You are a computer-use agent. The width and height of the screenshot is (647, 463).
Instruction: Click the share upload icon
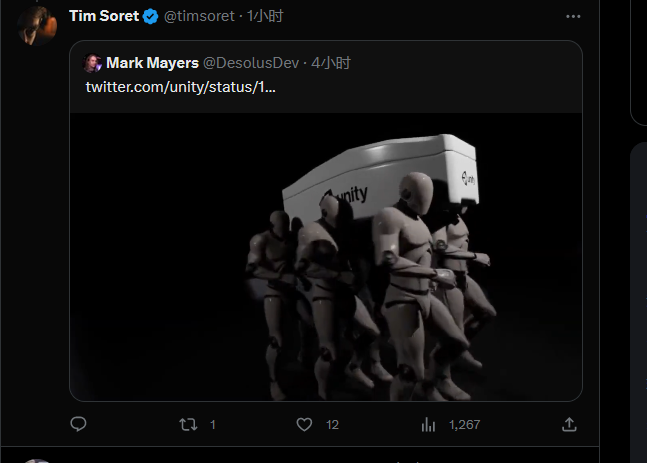tap(569, 424)
